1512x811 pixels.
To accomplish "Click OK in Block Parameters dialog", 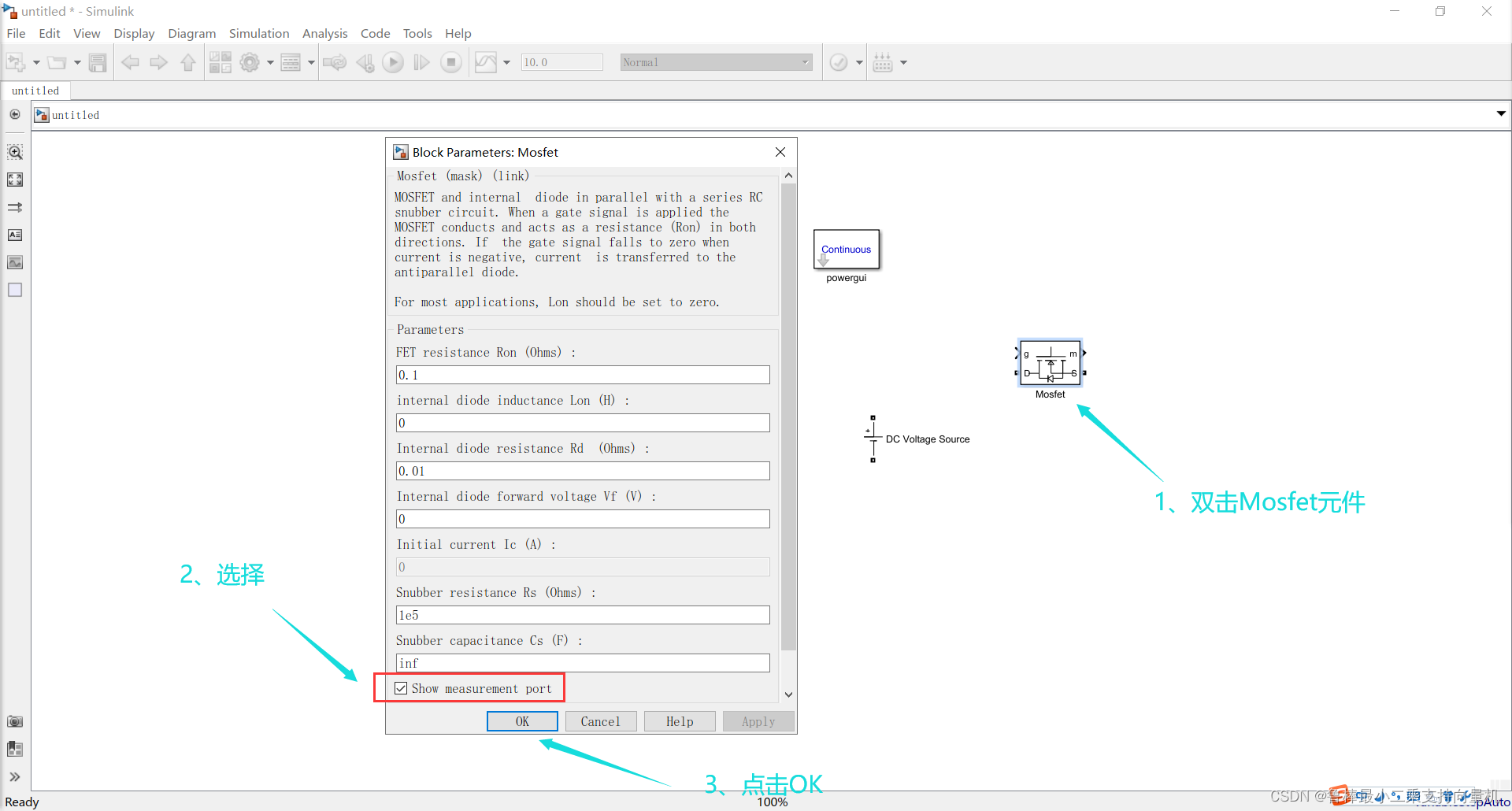I will coord(522,721).
